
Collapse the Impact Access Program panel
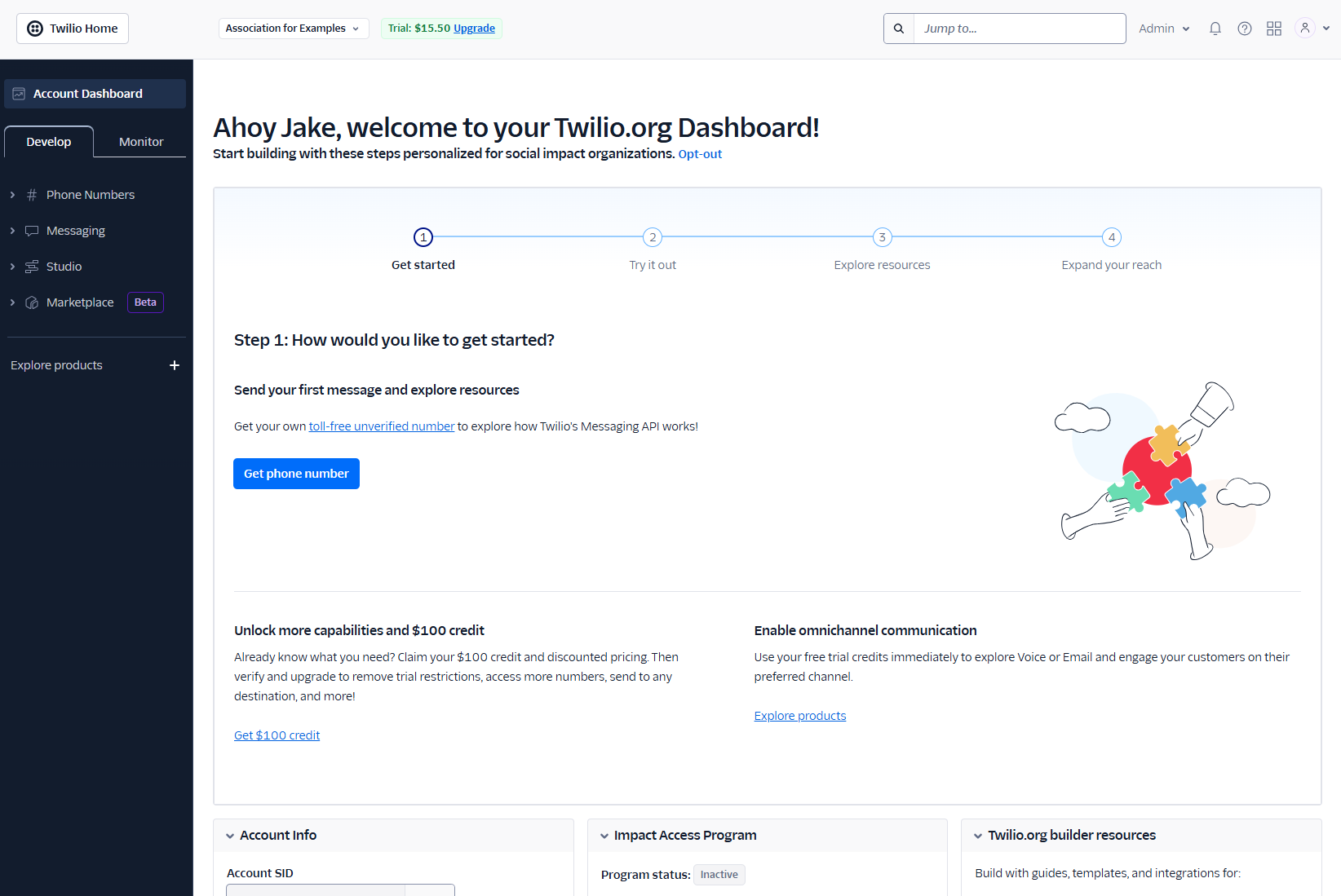point(604,835)
